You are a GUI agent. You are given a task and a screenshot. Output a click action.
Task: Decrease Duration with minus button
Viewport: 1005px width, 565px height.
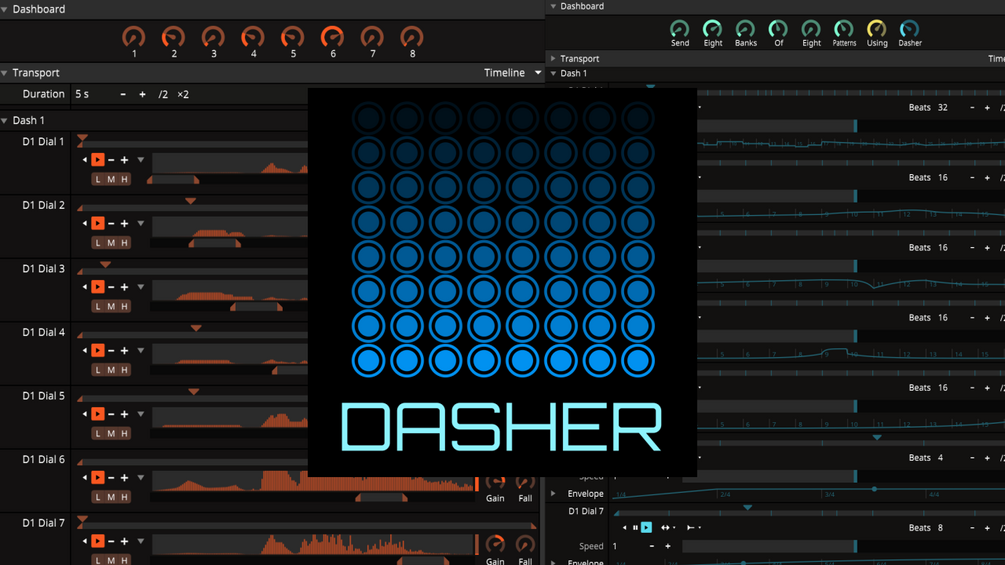click(122, 94)
